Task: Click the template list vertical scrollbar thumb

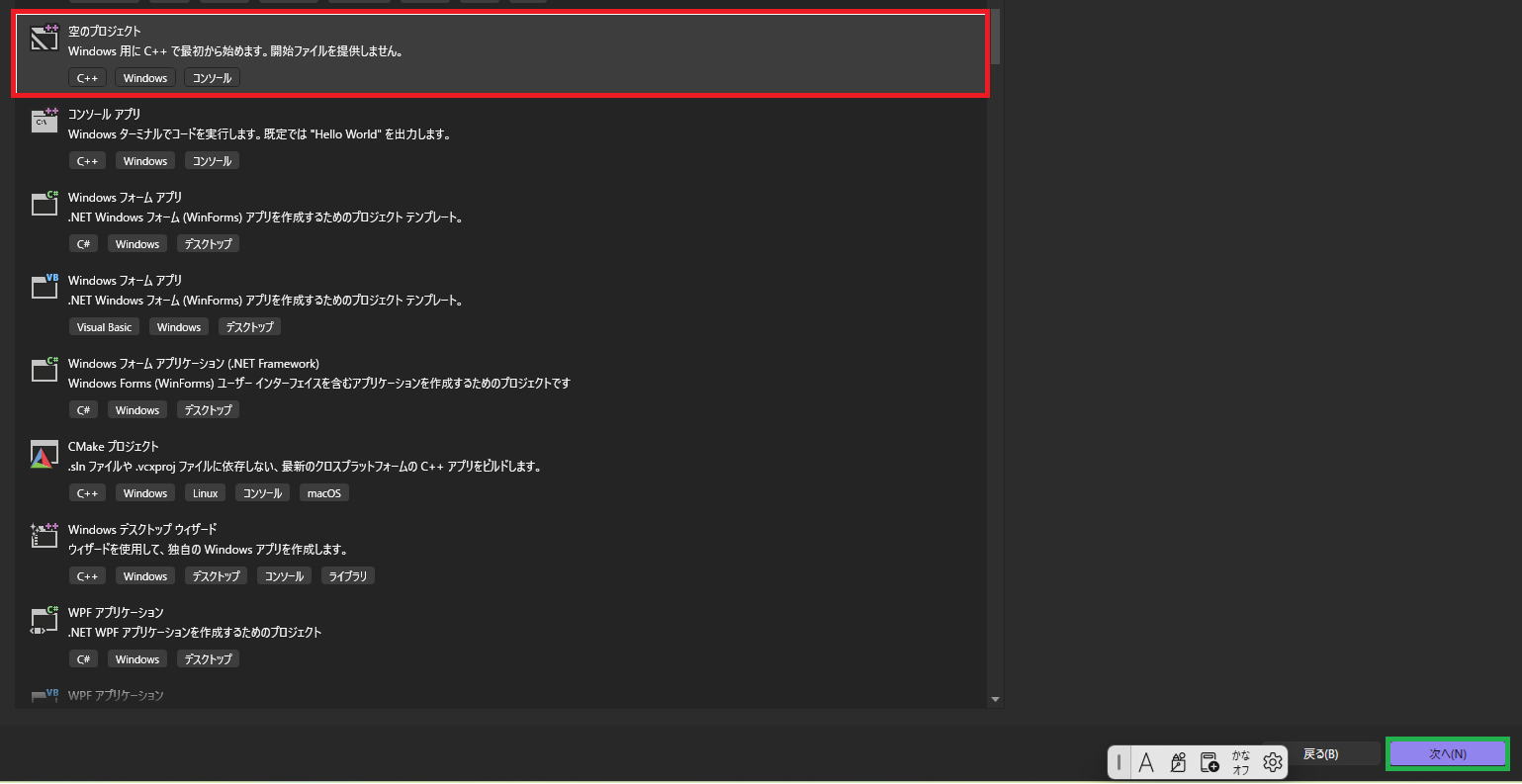Action: [x=995, y=38]
